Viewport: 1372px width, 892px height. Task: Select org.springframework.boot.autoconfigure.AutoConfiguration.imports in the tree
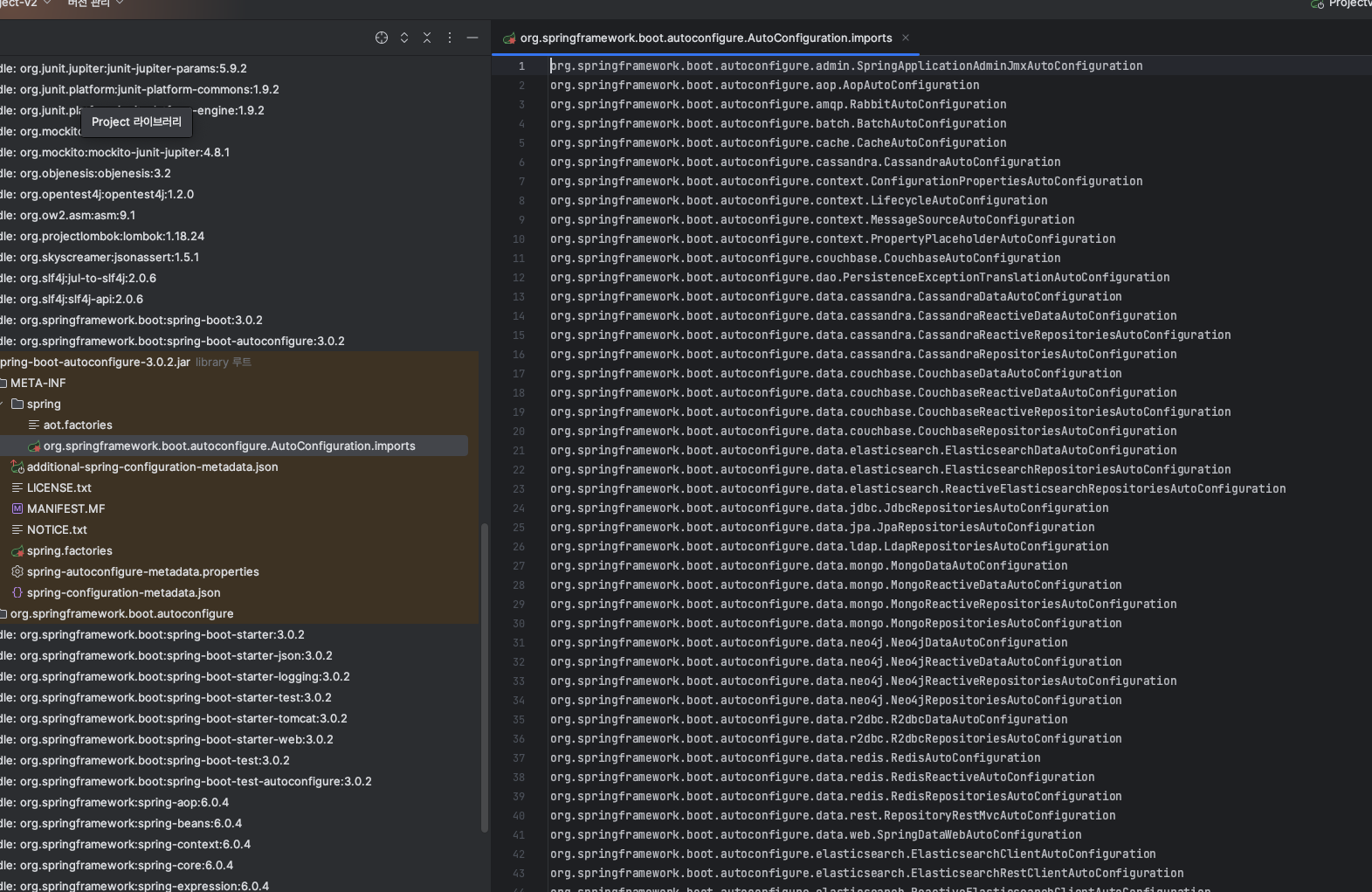230,446
